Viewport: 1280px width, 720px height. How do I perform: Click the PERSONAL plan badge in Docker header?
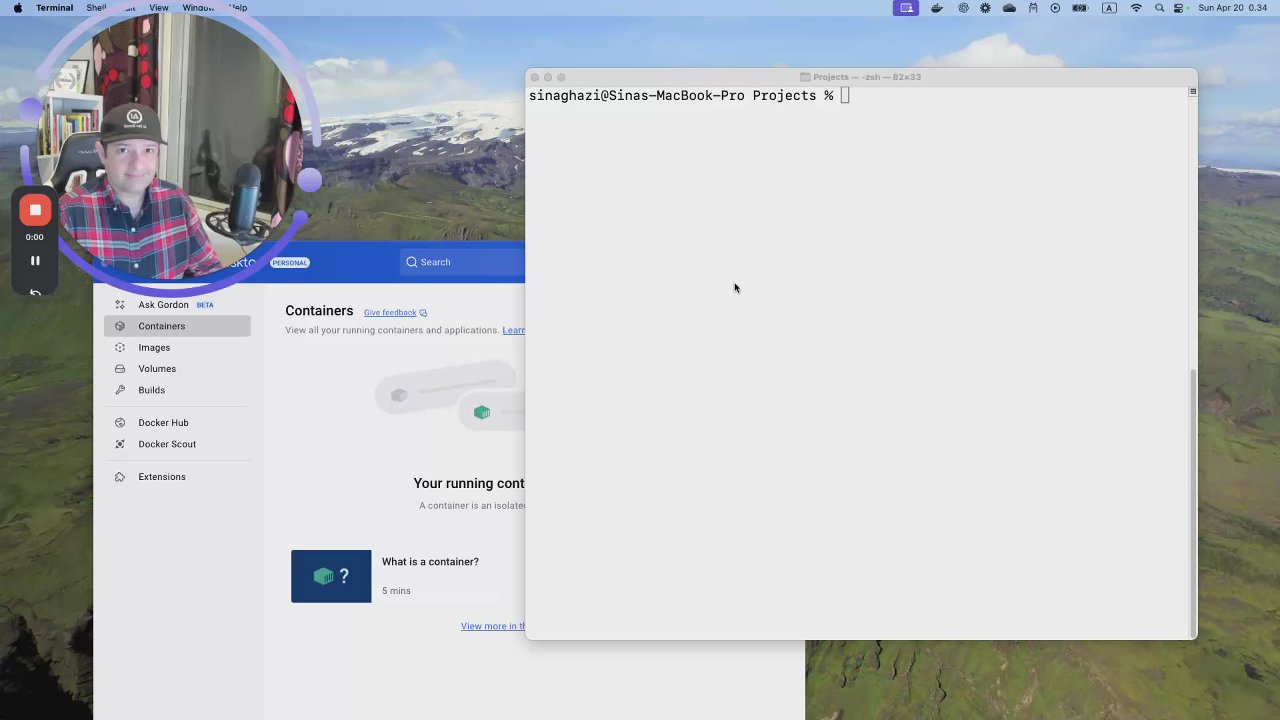point(290,263)
